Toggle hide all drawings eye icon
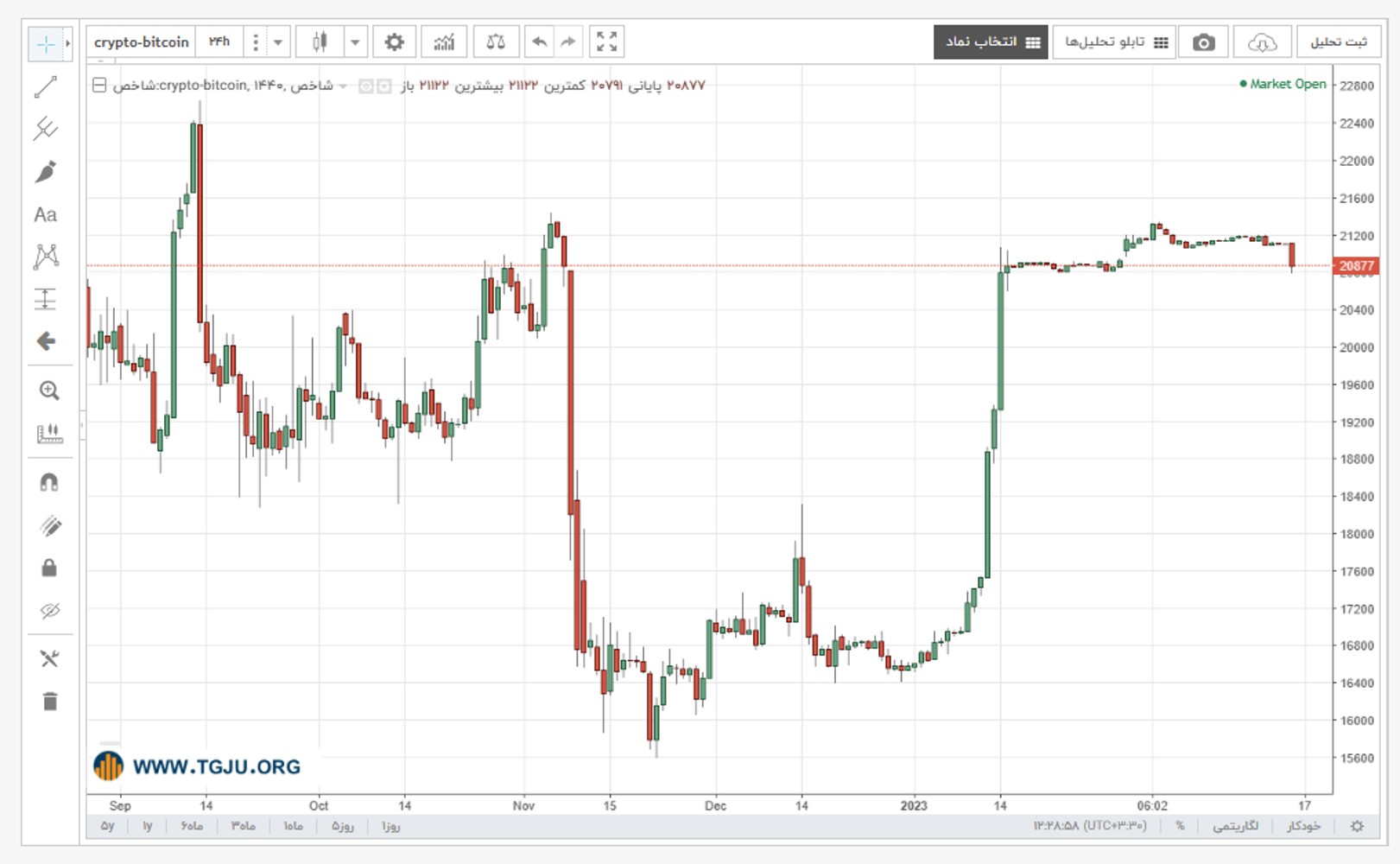 49,611
